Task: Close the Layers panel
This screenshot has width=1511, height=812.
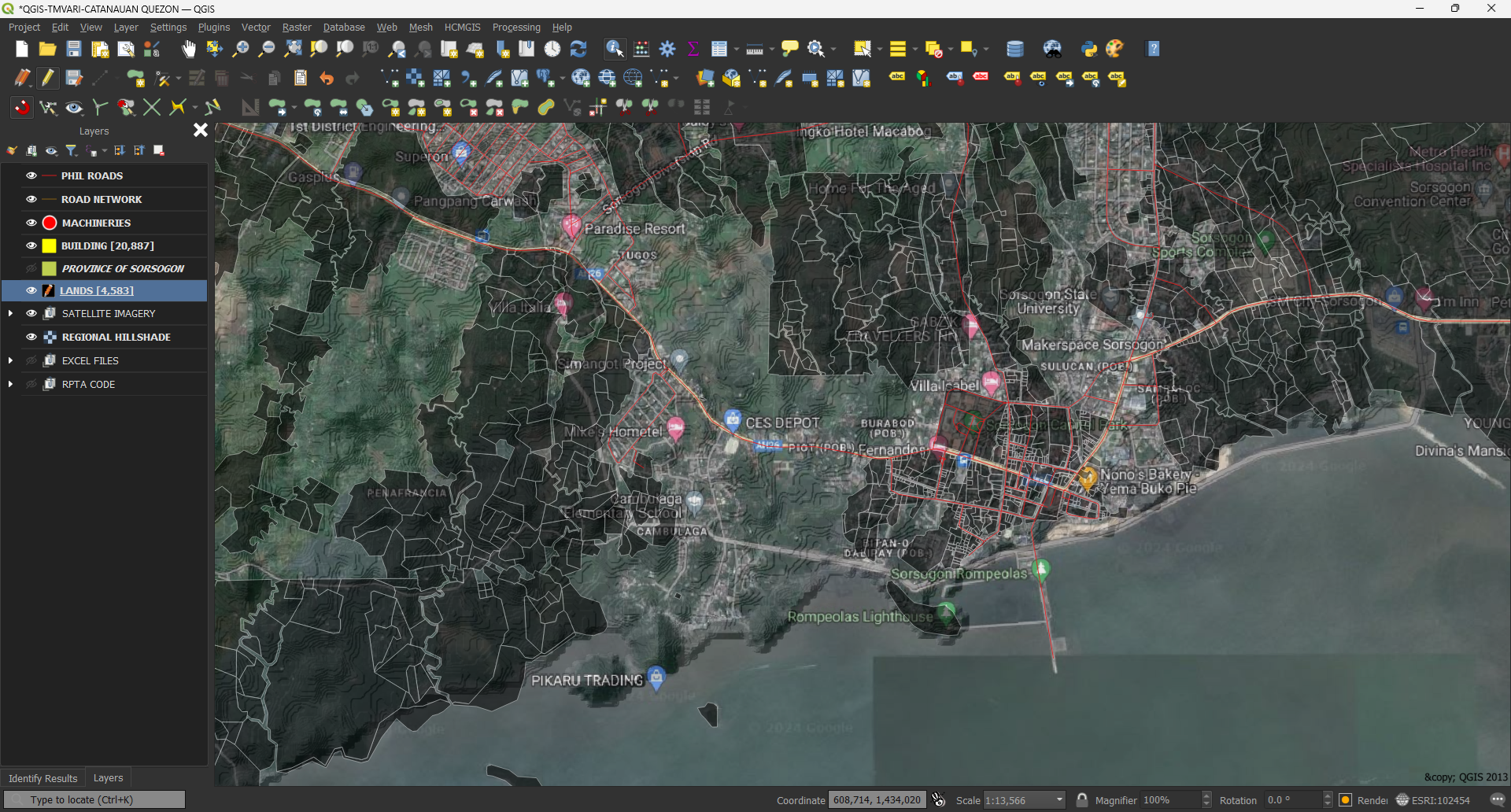Action: 200,130
